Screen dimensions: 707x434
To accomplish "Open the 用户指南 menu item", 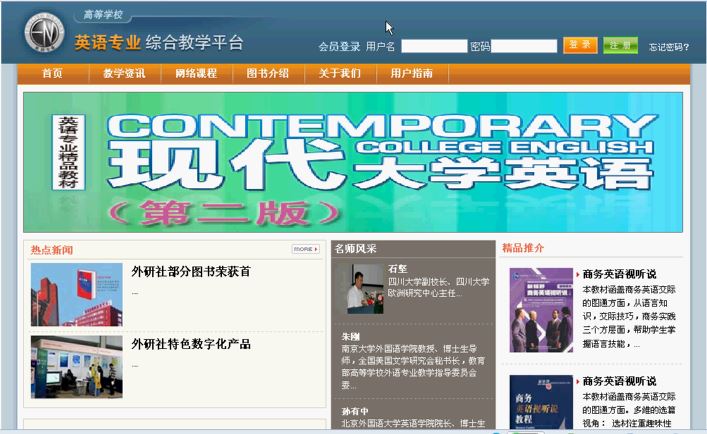I will (x=412, y=73).
